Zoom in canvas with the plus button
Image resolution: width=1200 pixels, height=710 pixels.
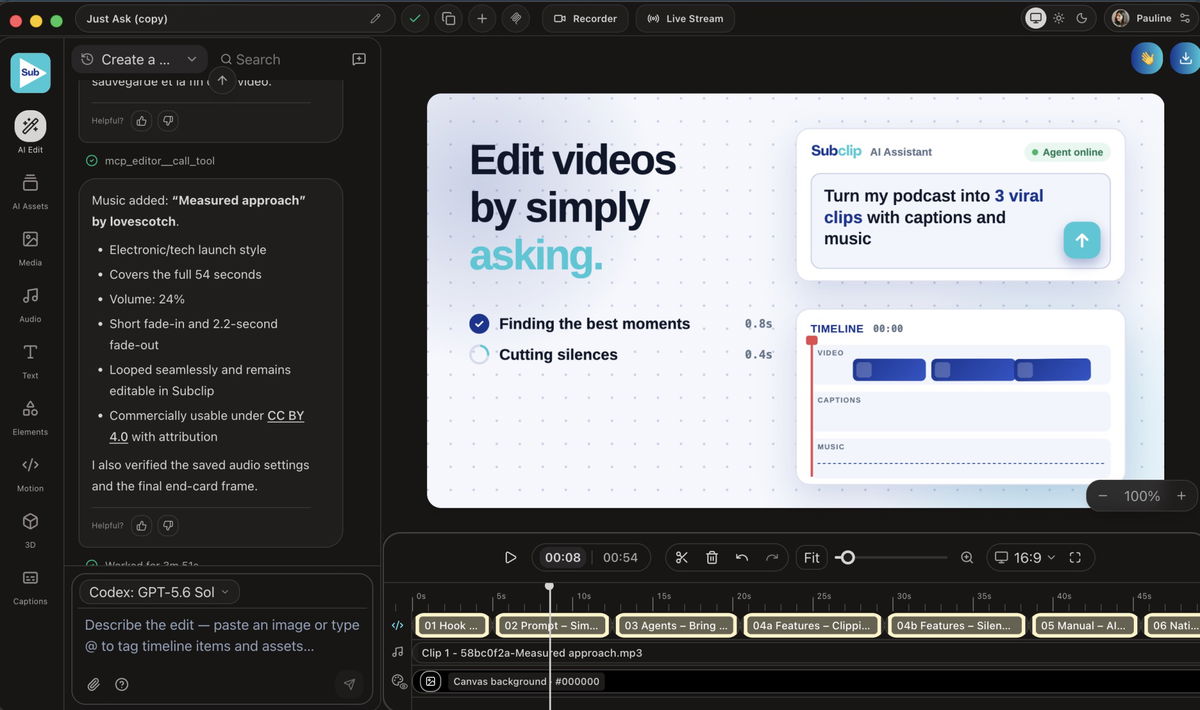click(x=1181, y=496)
